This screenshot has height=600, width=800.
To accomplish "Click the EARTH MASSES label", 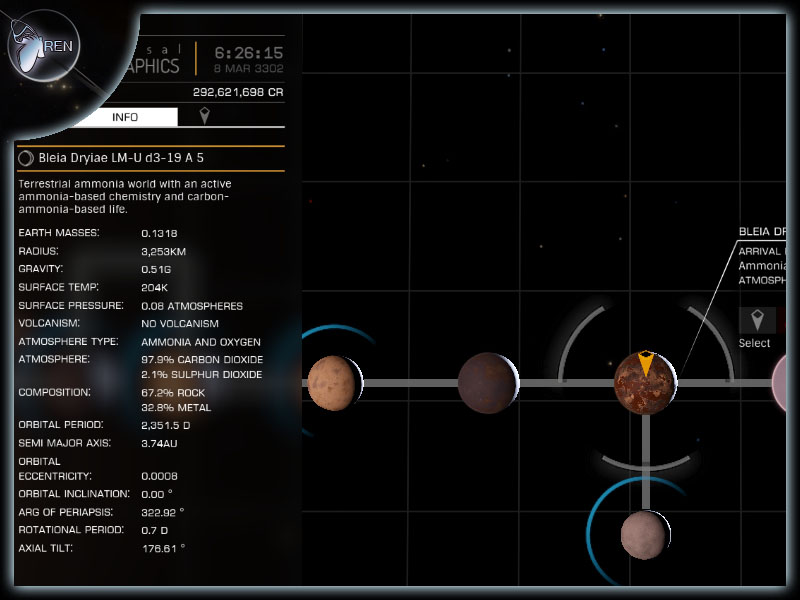I will pyautogui.click(x=59, y=233).
